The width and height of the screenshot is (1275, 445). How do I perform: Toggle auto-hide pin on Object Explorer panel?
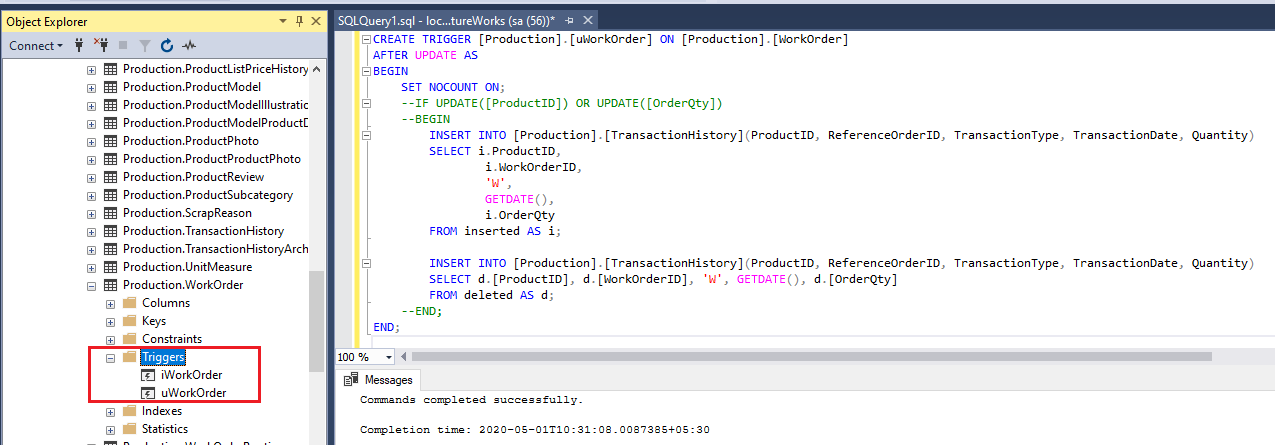(299, 21)
